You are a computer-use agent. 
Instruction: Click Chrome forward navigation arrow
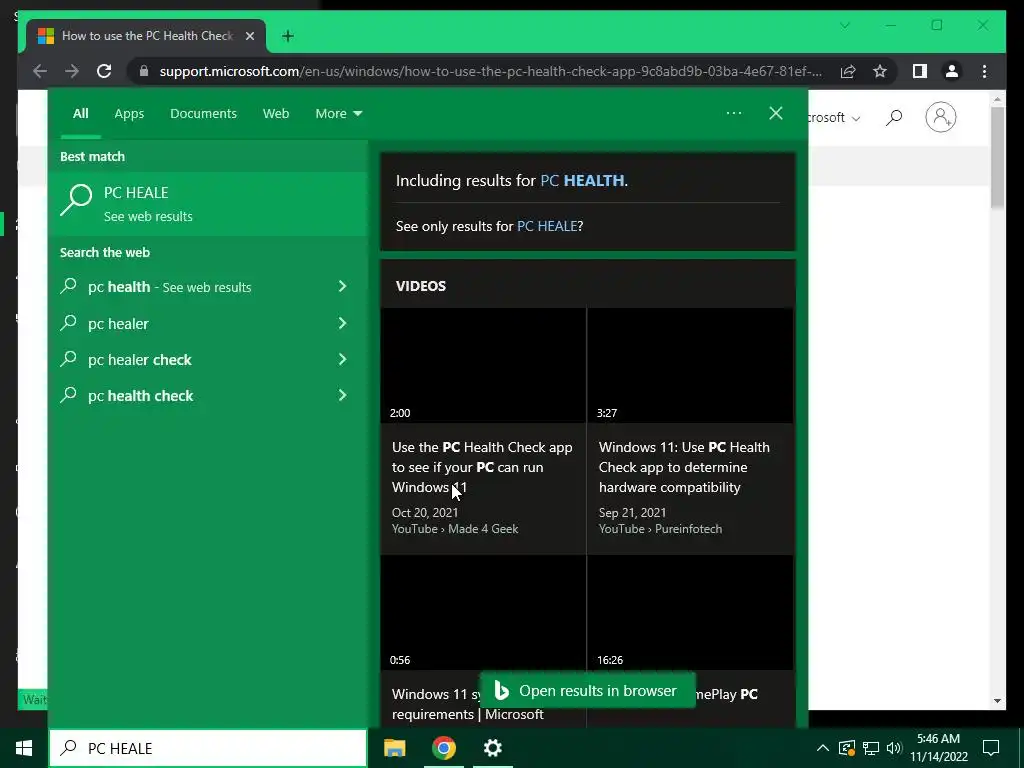(72, 71)
